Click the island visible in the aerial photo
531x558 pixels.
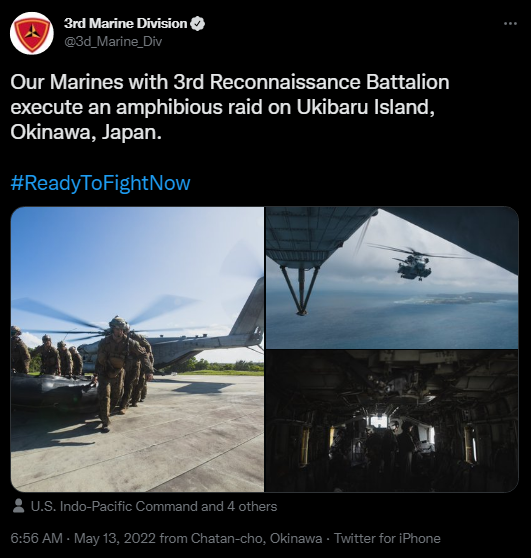coord(457,298)
